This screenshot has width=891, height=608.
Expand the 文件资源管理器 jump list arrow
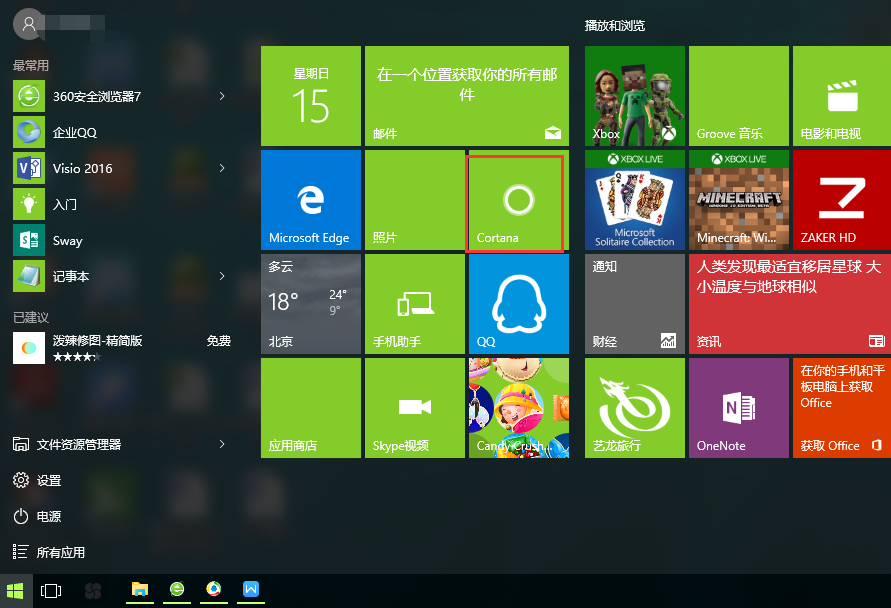pos(222,444)
